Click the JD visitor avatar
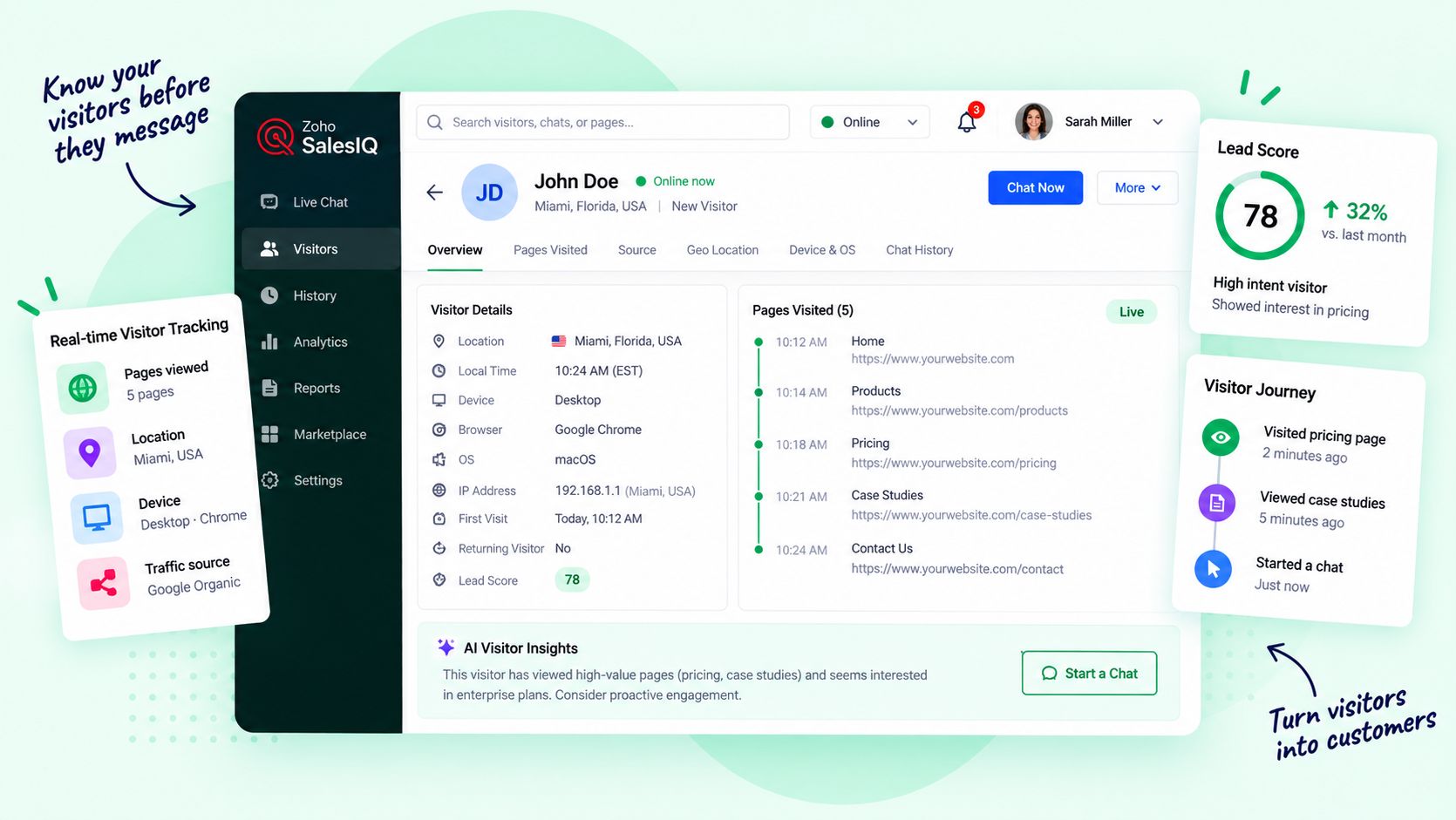The image size is (1456, 820). pyautogui.click(x=489, y=193)
